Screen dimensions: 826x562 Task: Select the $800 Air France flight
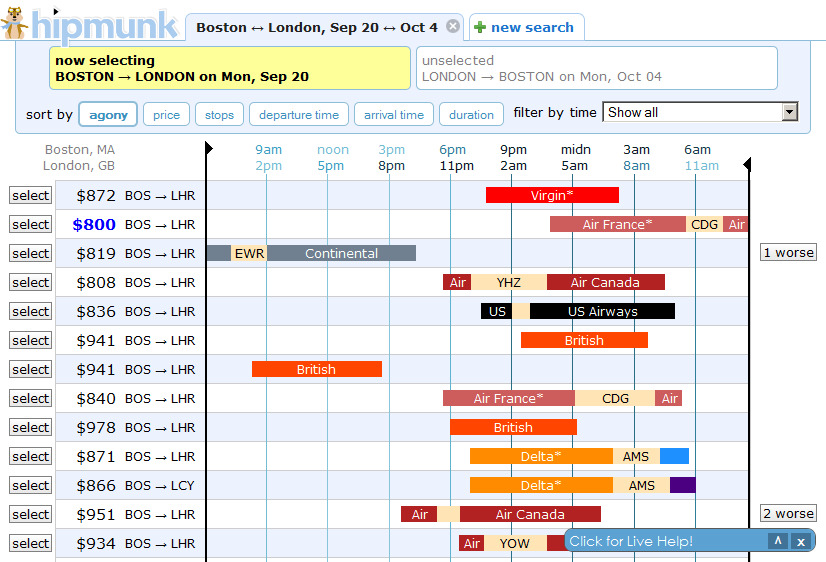tap(31, 225)
